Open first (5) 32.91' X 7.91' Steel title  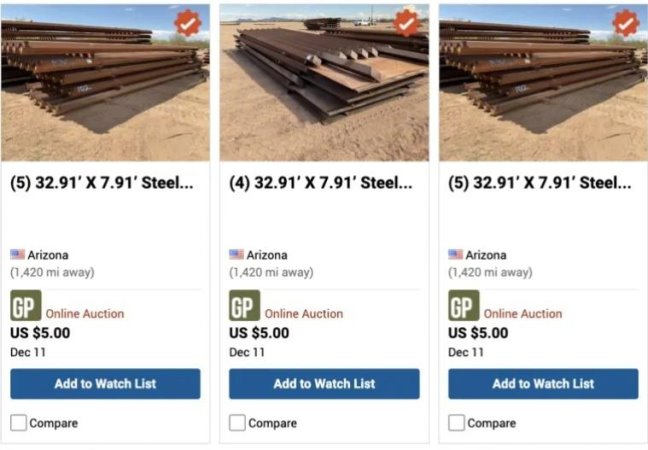pyautogui.click(x=101, y=183)
